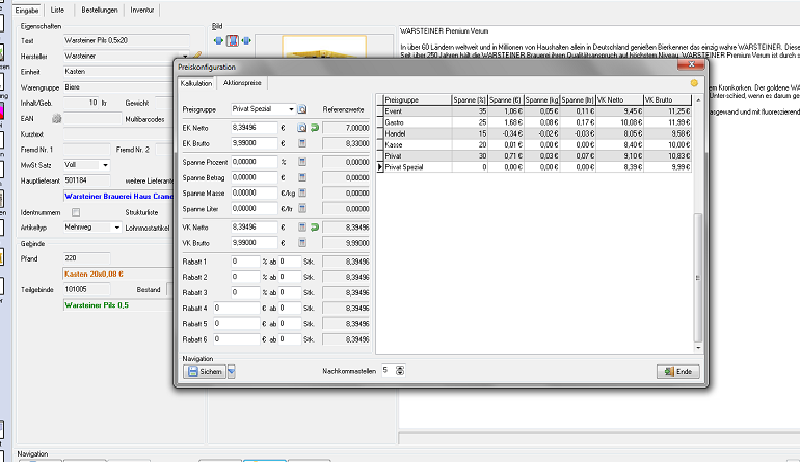Click the green Warsteiner Pils 0,5 text
The width and height of the screenshot is (800, 462).
point(96,305)
